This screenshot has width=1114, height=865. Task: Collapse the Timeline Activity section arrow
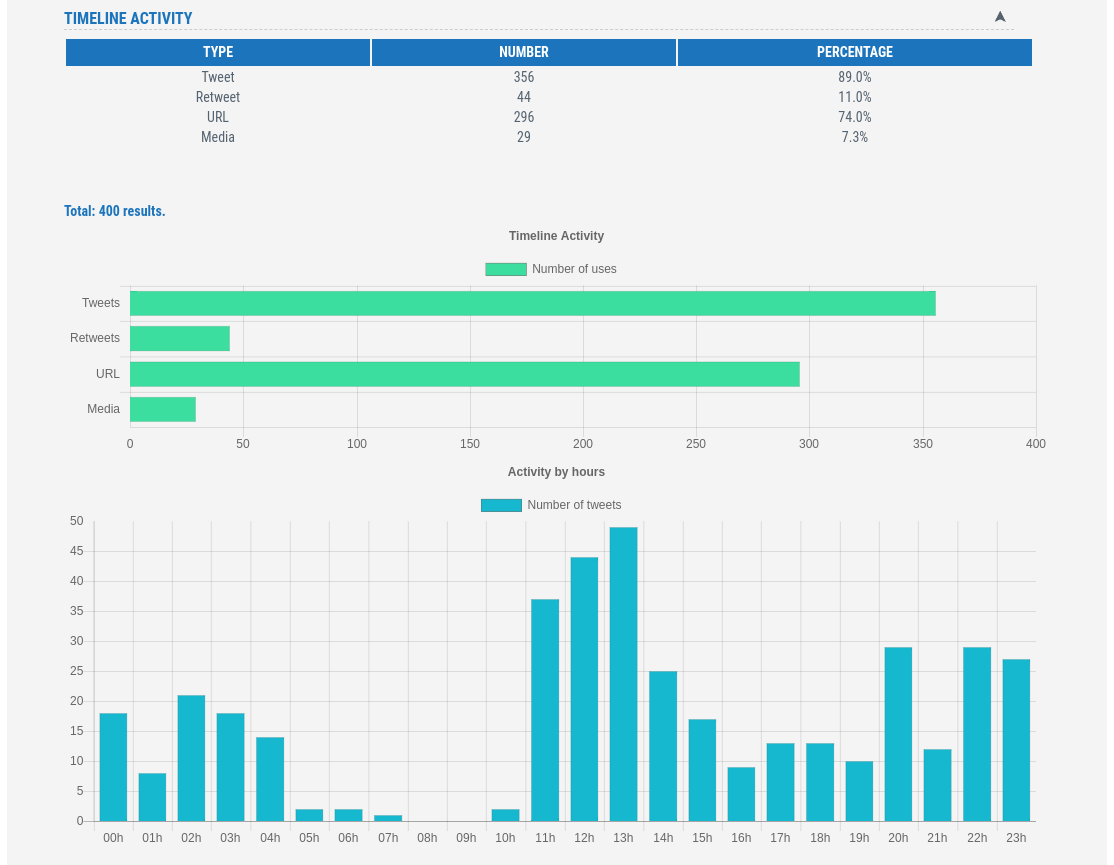click(999, 17)
